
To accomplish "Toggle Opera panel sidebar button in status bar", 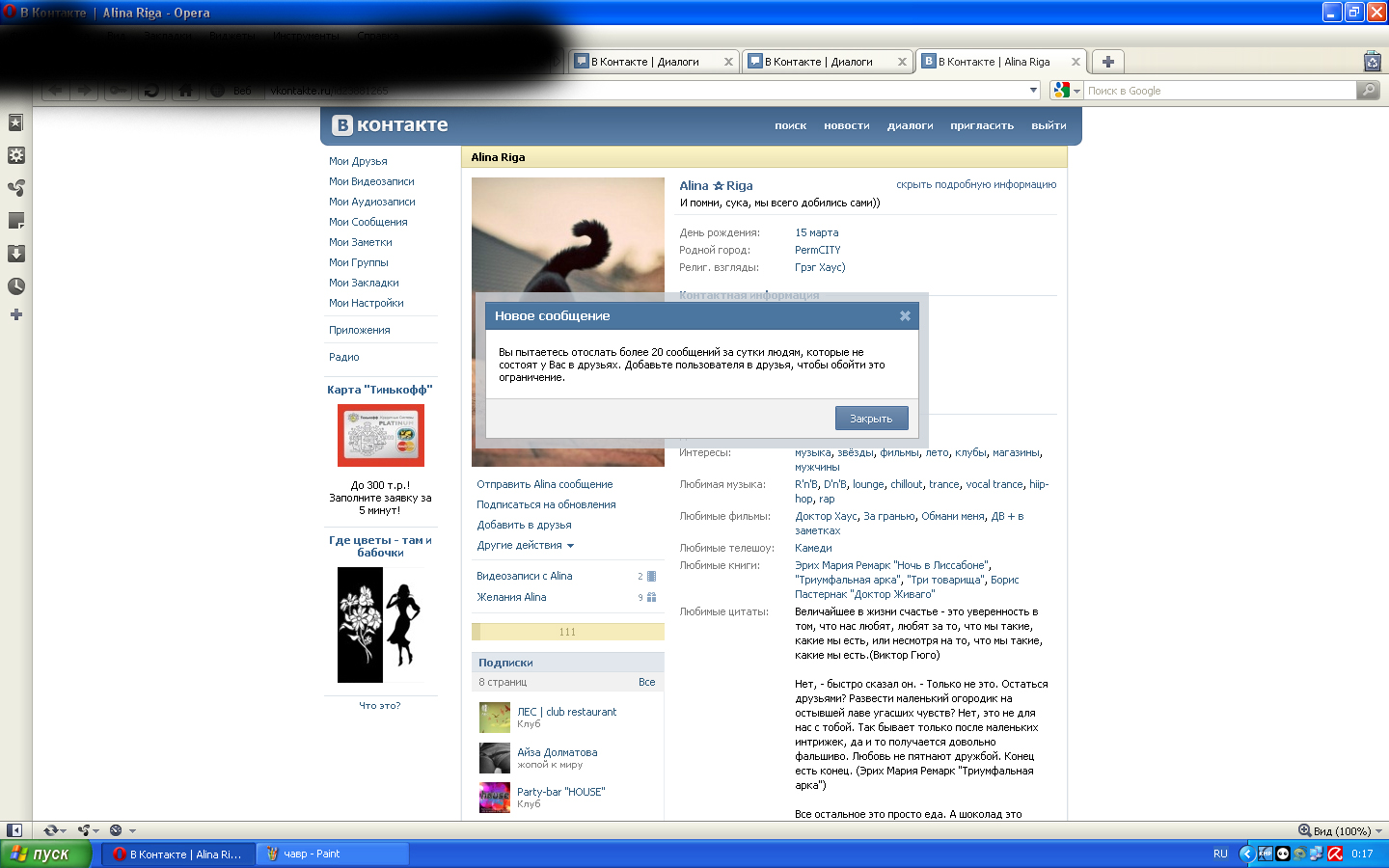I will [14, 830].
